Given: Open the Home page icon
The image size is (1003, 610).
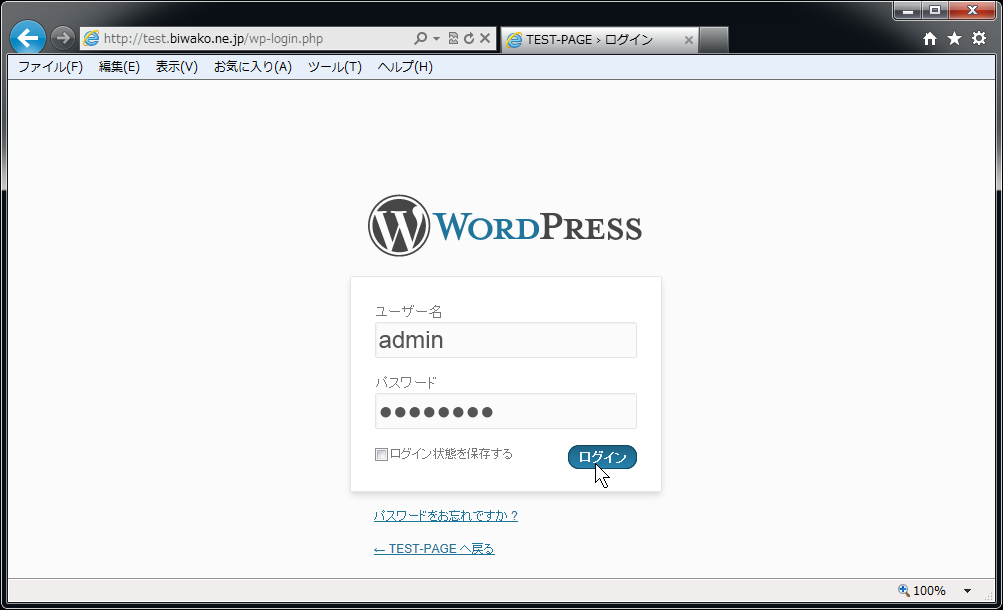Looking at the screenshot, I should [x=930, y=38].
